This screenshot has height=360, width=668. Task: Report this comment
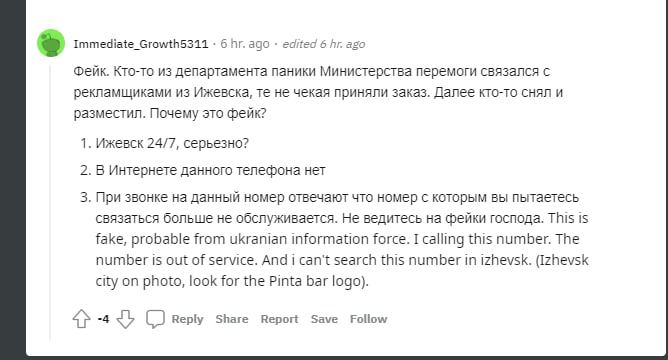pos(279,319)
